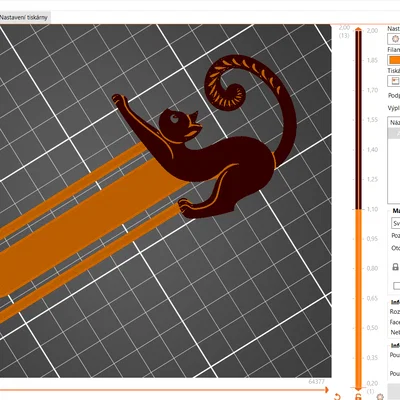The width and height of the screenshot is (400, 400).
Task: Click the 1,85 tick label on the layer ruler
Action: tap(372, 60)
